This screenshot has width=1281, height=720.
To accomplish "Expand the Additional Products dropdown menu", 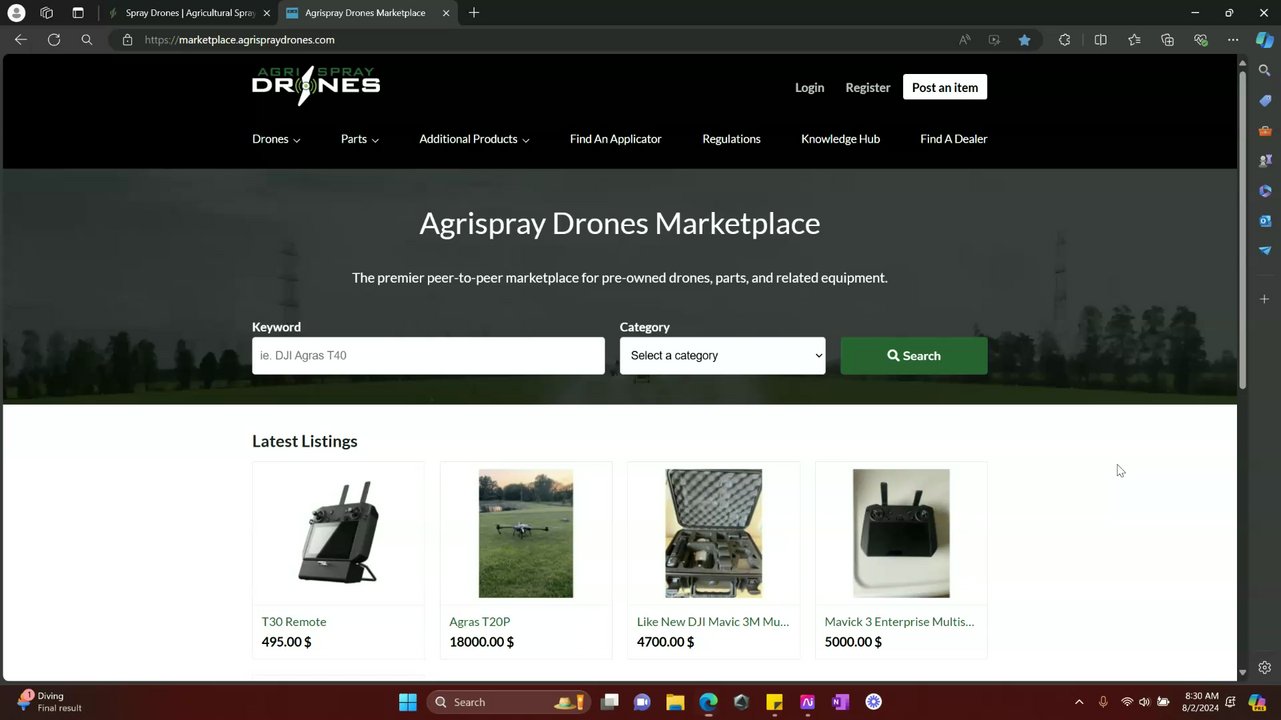I will click(474, 139).
